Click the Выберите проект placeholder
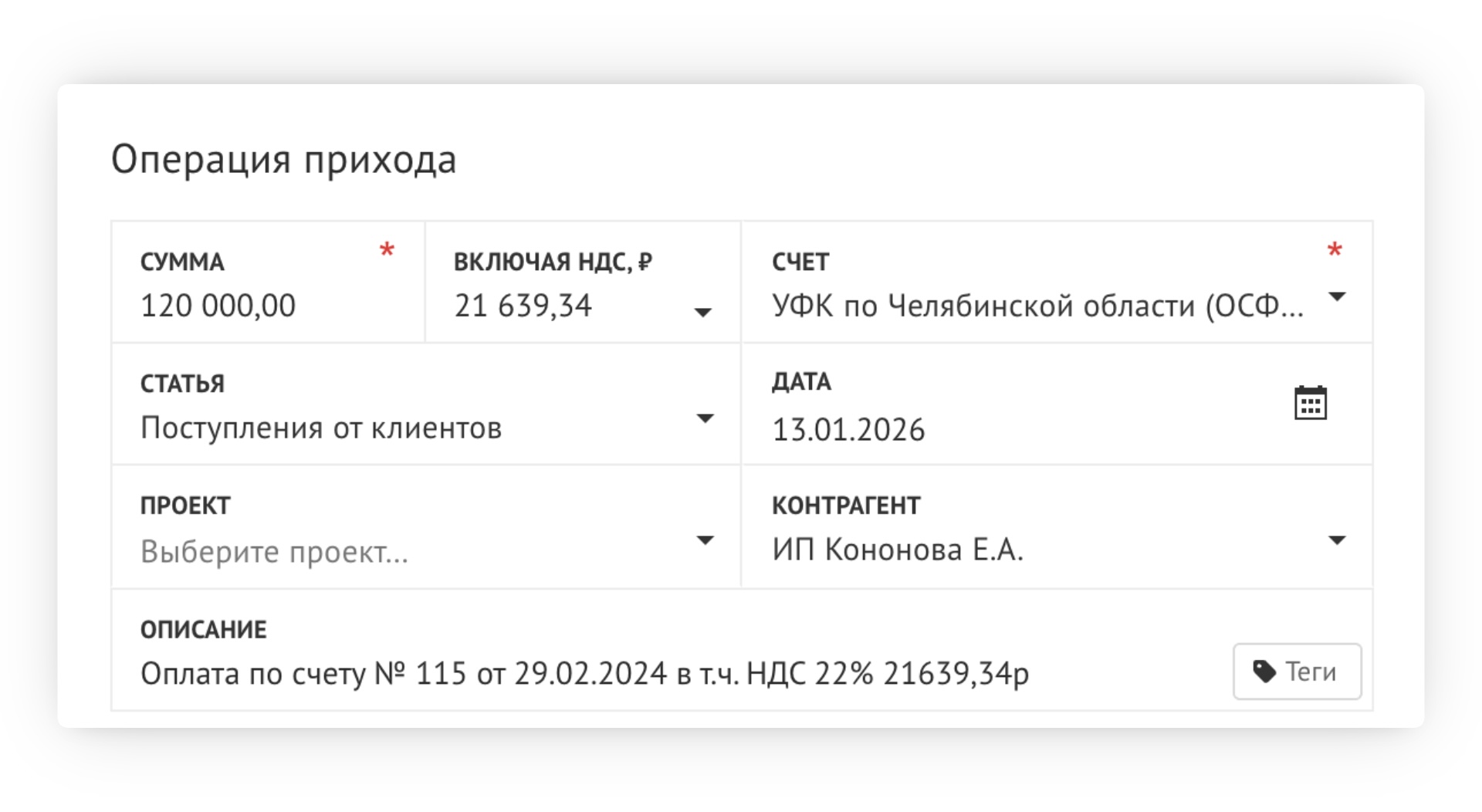The image size is (1482, 812). pos(274,552)
